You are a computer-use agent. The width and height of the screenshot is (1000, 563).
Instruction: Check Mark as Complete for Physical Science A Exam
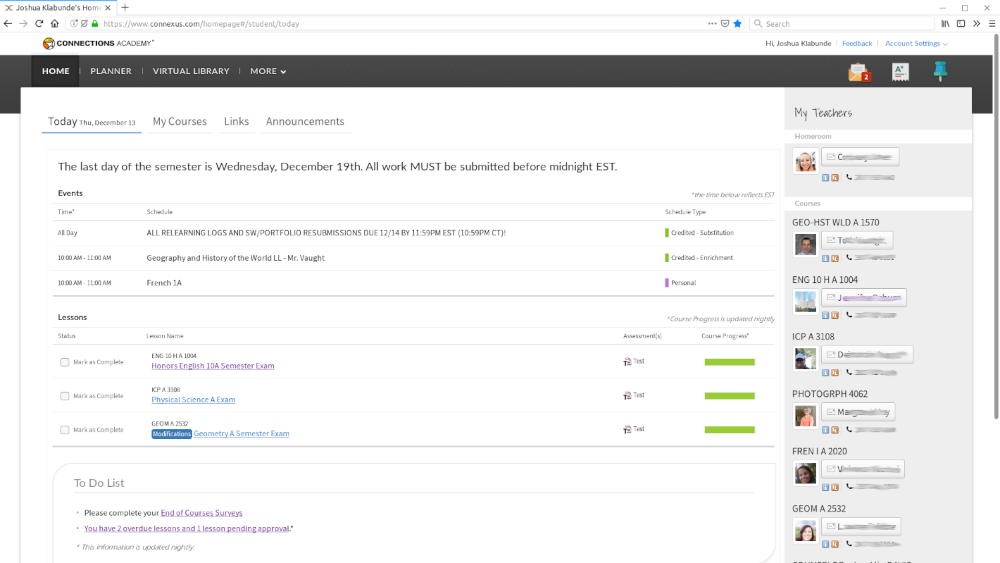pyautogui.click(x=65, y=396)
